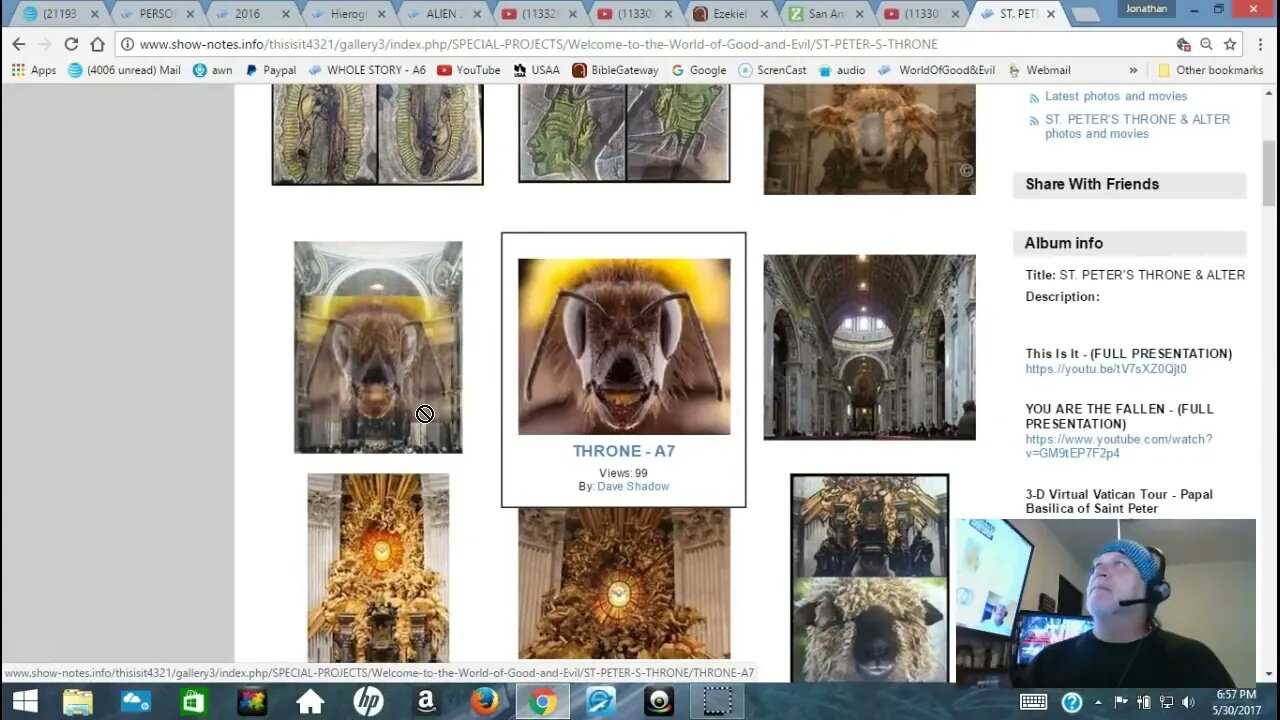Open the Windows Store taskbar icon
1280x720 pixels.
click(x=193, y=702)
